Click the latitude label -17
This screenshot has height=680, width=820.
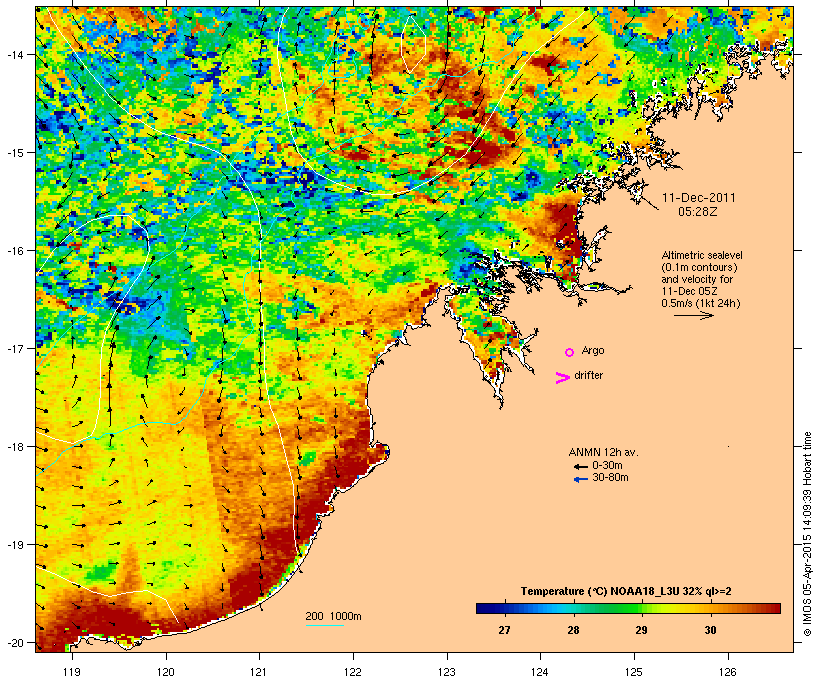[x=14, y=348]
